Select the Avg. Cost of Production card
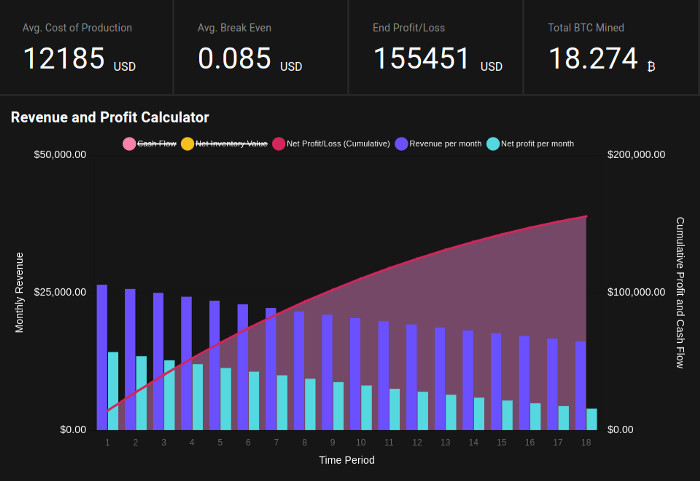 click(86, 47)
